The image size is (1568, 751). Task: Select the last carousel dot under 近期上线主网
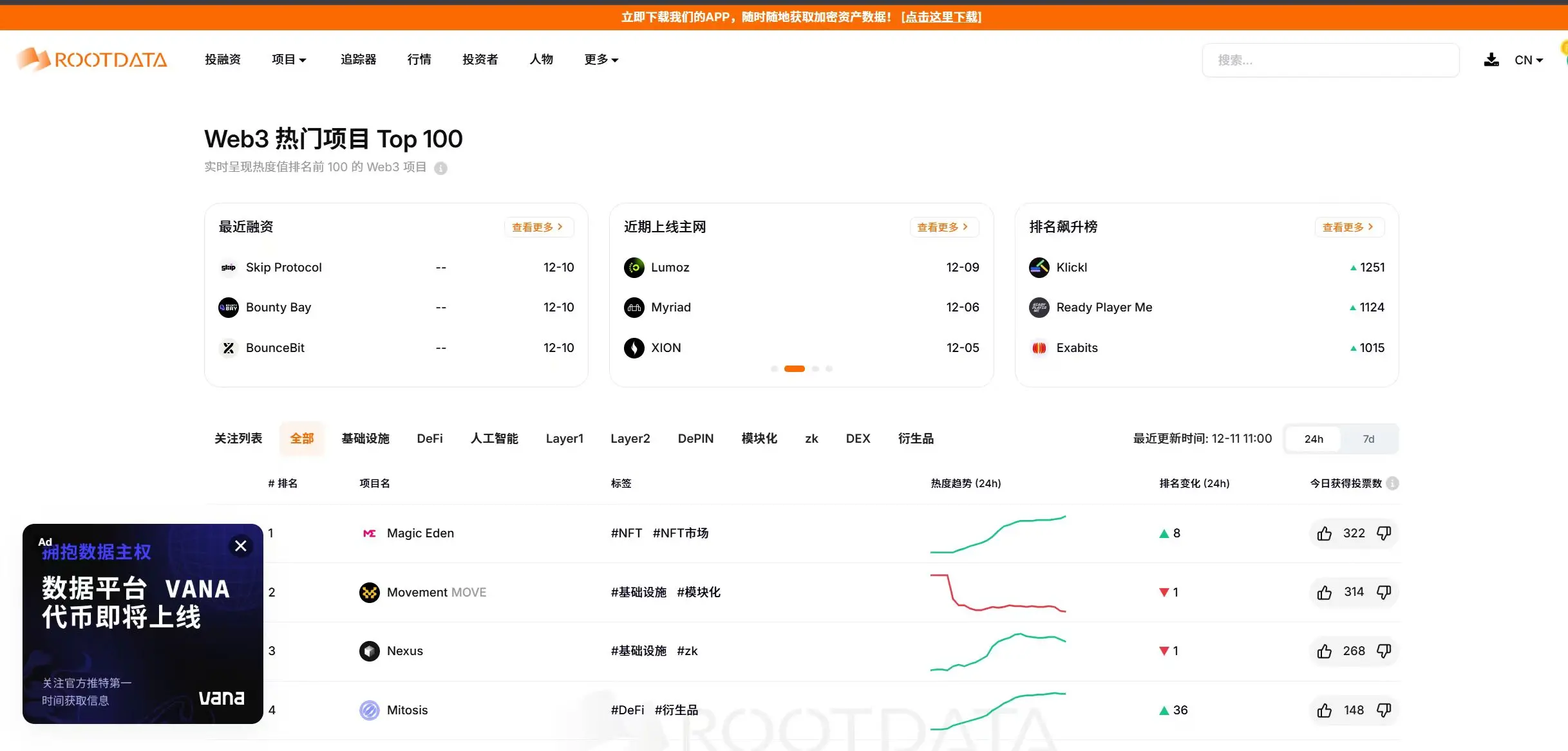click(829, 369)
